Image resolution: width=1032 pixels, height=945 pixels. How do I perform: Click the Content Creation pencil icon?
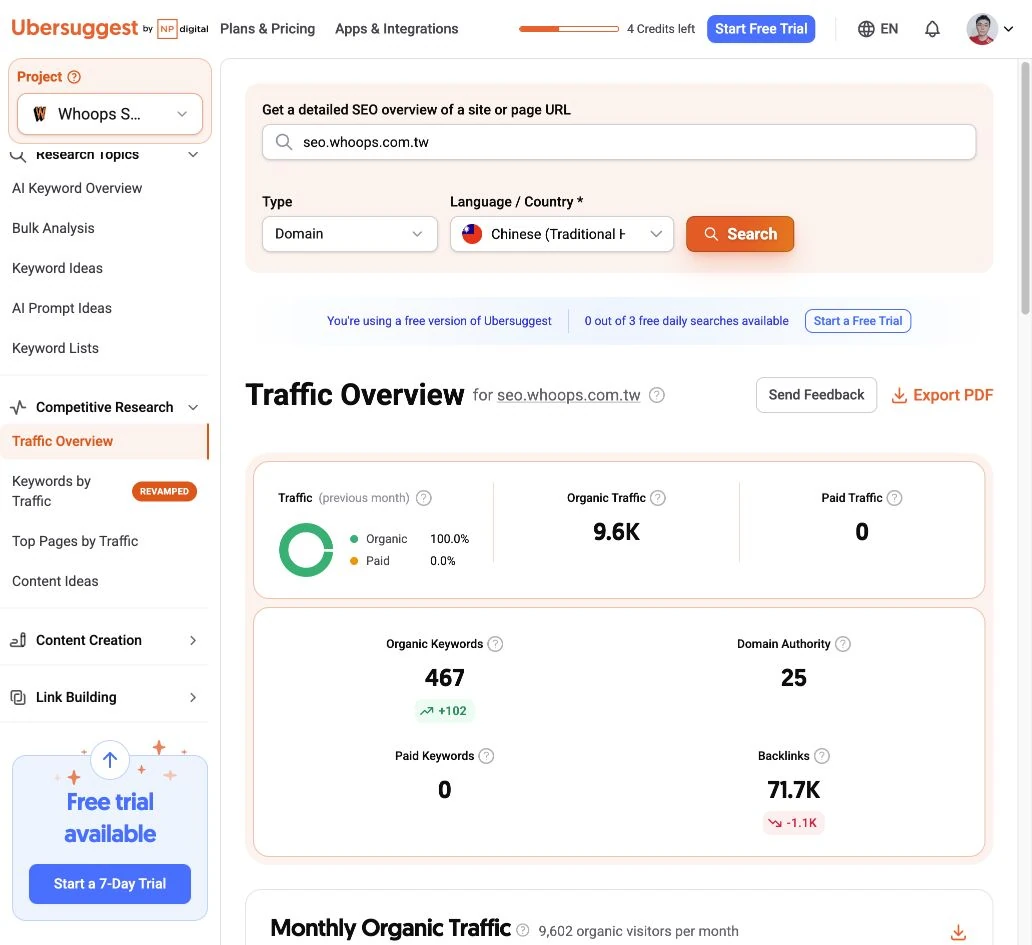(18, 640)
